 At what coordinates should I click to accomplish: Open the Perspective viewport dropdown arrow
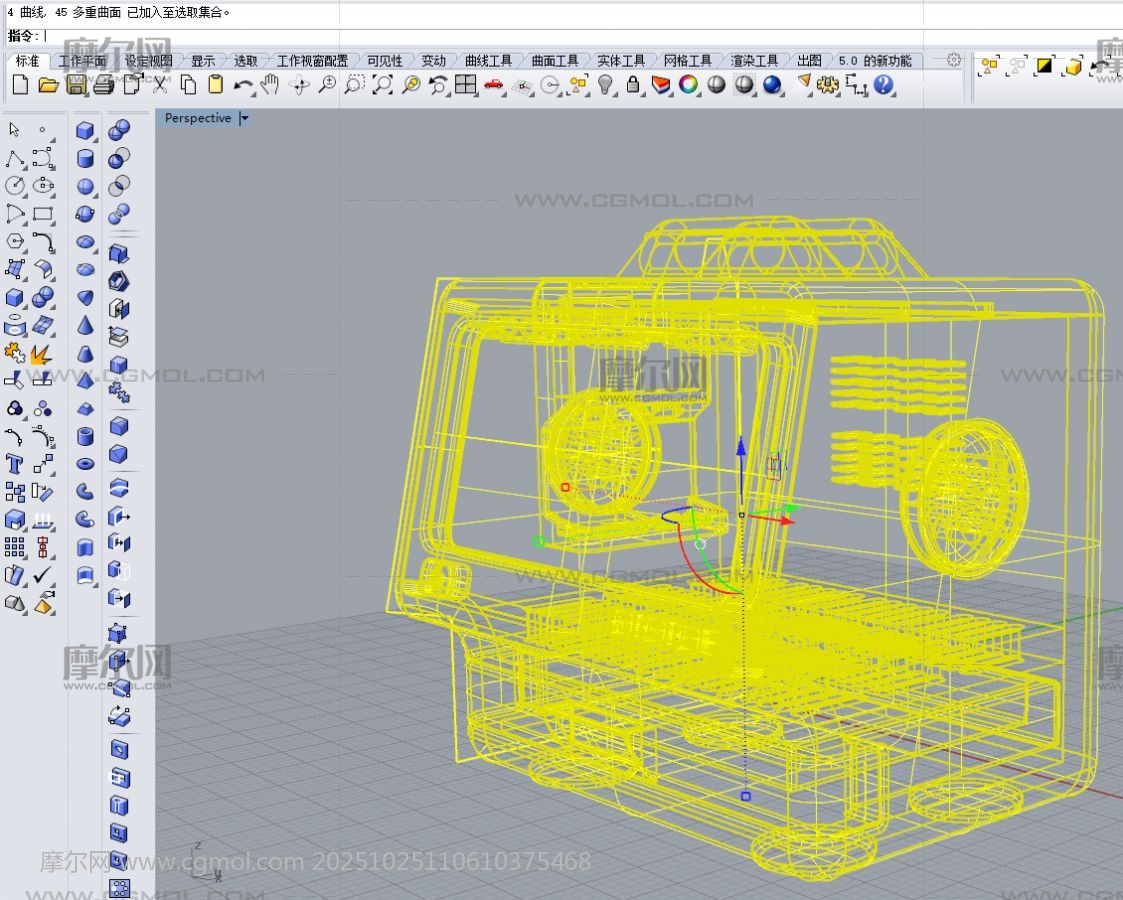coord(245,118)
